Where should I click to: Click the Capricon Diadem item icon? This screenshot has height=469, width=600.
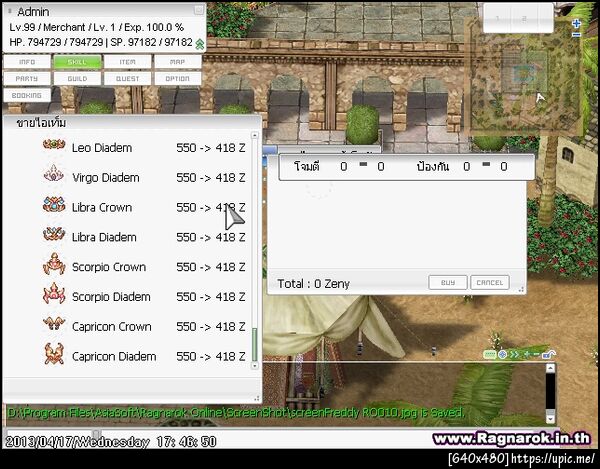pyautogui.click(x=54, y=353)
